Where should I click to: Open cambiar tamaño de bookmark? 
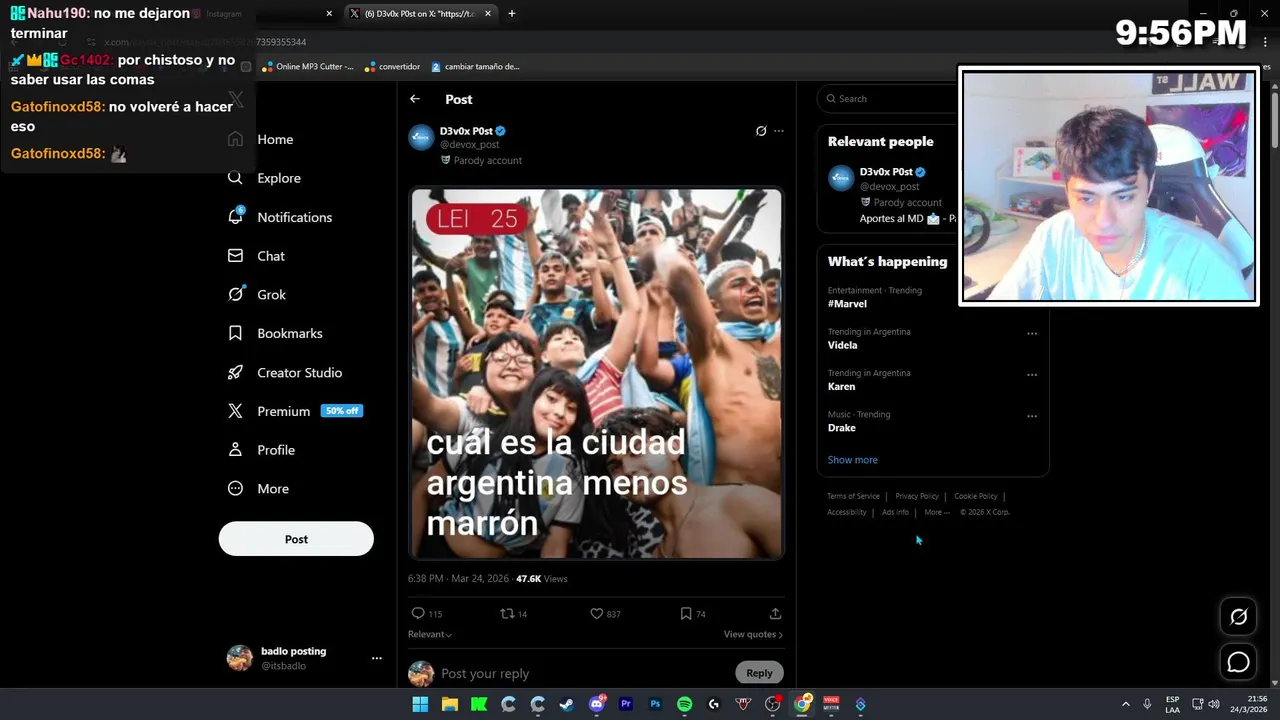(475, 67)
